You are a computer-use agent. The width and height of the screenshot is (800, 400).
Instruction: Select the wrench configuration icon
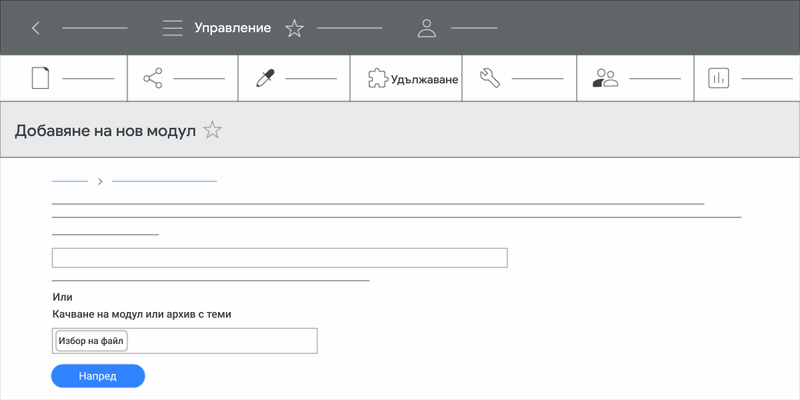pyautogui.click(x=490, y=79)
